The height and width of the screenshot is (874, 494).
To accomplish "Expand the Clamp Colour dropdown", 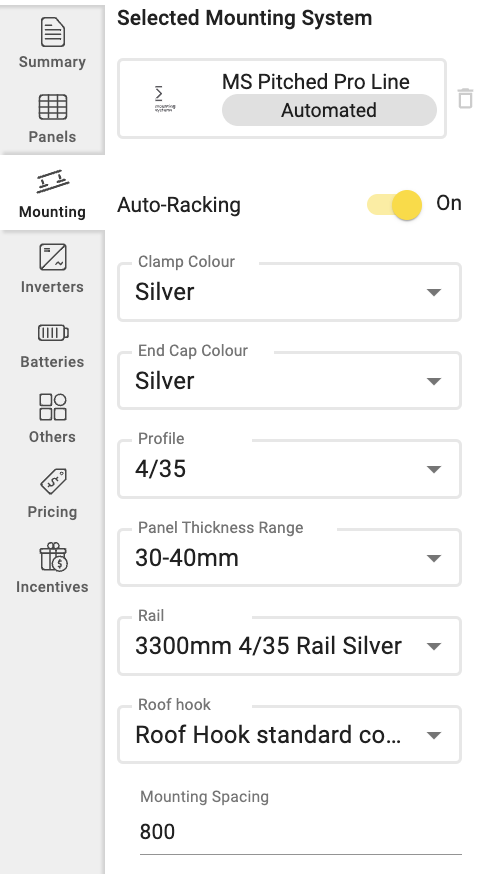I will click(x=289, y=292).
